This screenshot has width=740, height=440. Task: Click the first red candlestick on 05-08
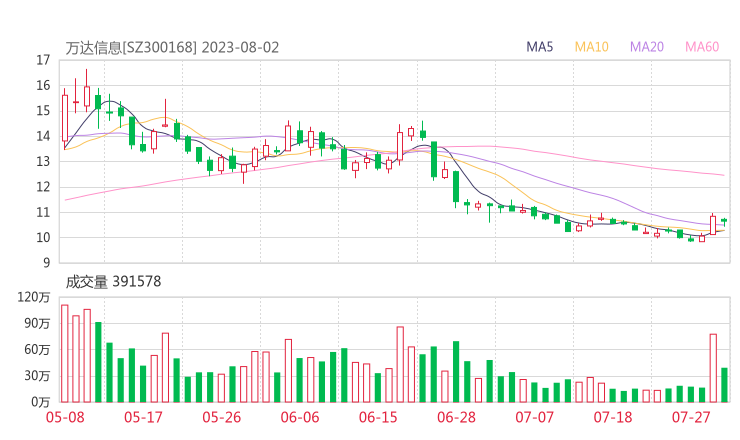point(65,118)
